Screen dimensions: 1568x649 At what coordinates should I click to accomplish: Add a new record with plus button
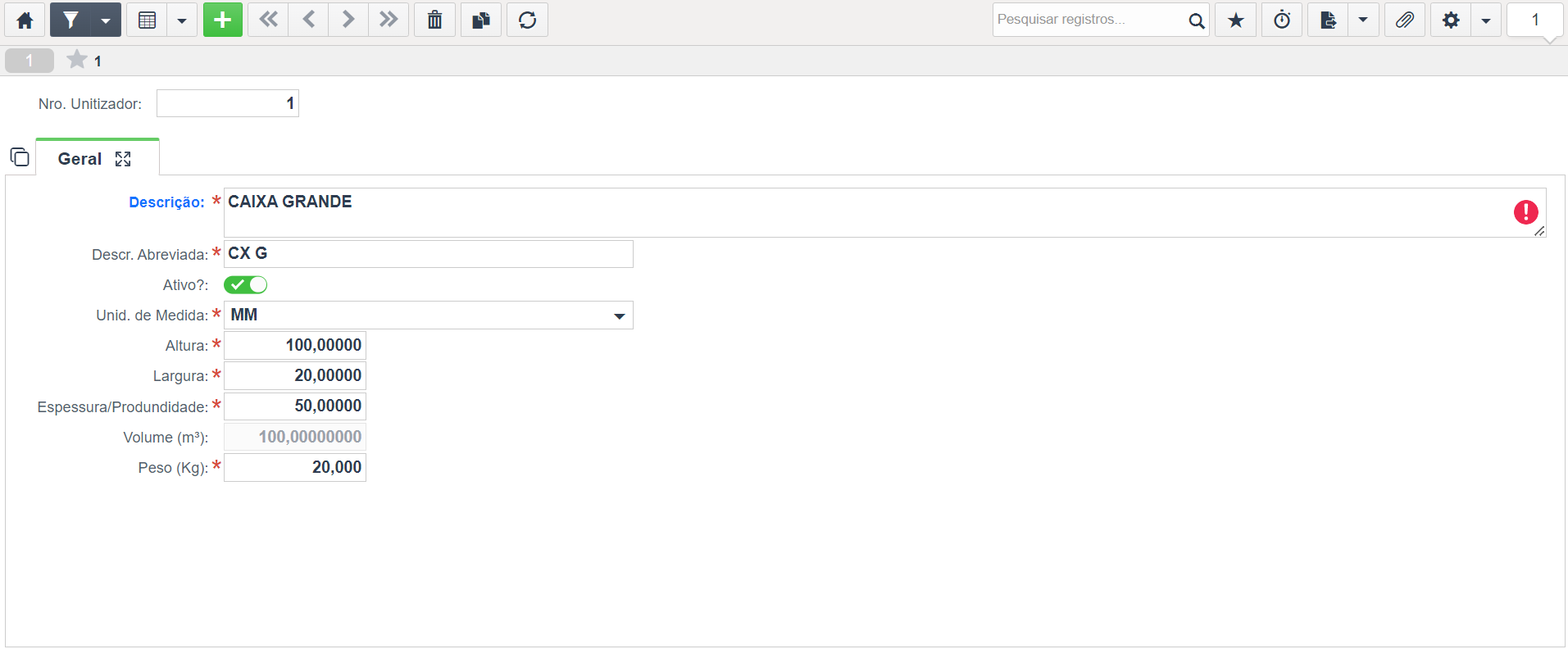click(x=223, y=20)
